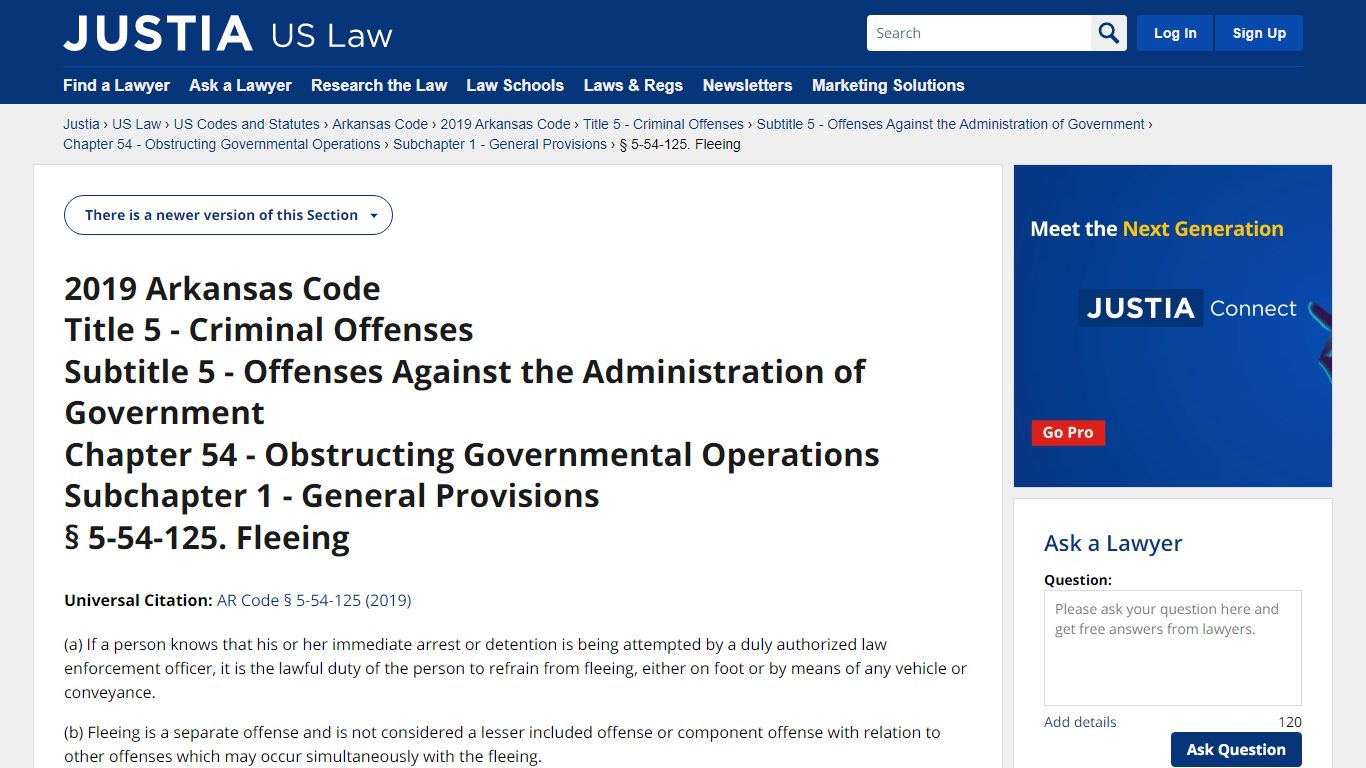Image resolution: width=1366 pixels, height=768 pixels.
Task: Open Title 5 - Criminal Offenses breadcrumb
Action: pos(663,124)
